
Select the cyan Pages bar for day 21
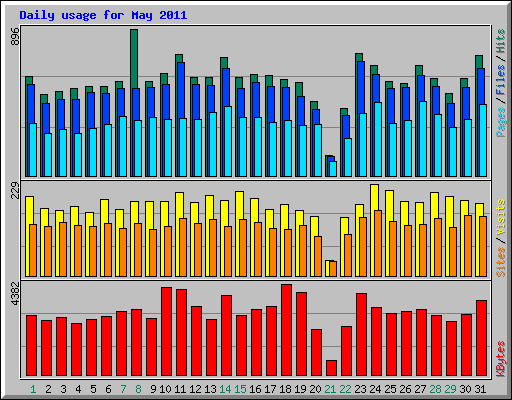click(x=333, y=169)
